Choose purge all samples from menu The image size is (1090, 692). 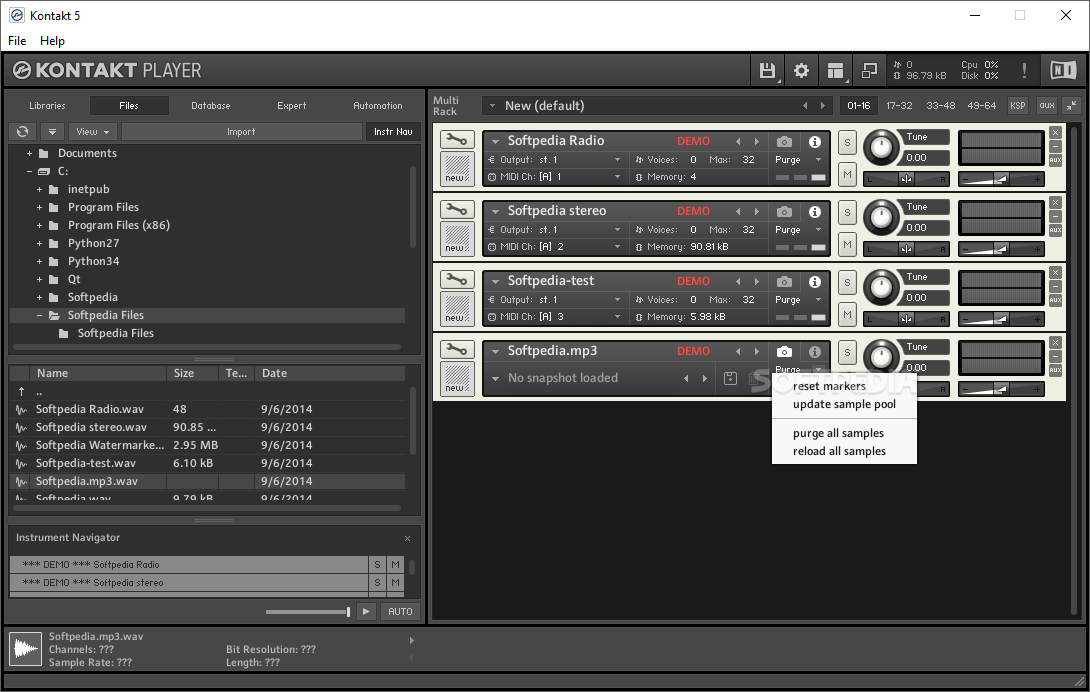tap(838, 433)
